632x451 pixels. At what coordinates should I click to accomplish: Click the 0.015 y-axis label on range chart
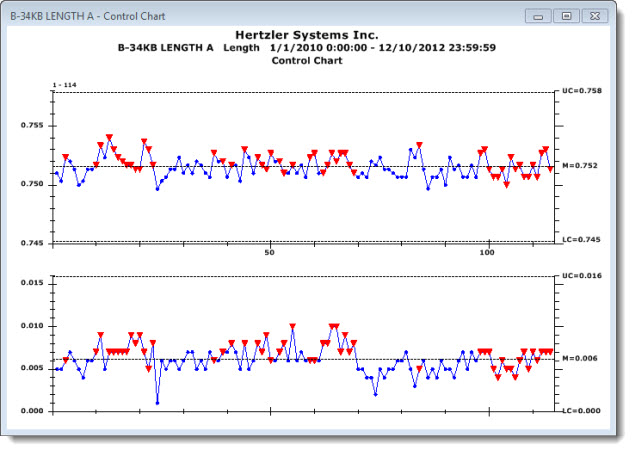click(32, 283)
